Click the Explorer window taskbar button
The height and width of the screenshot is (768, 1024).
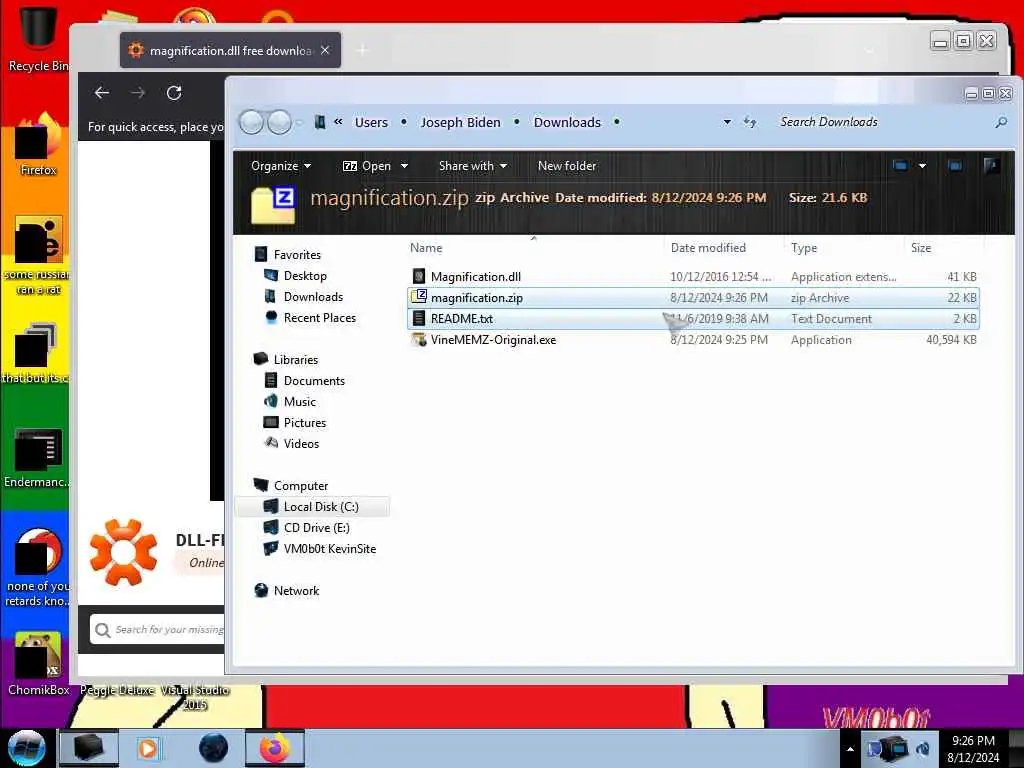(89, 748)
